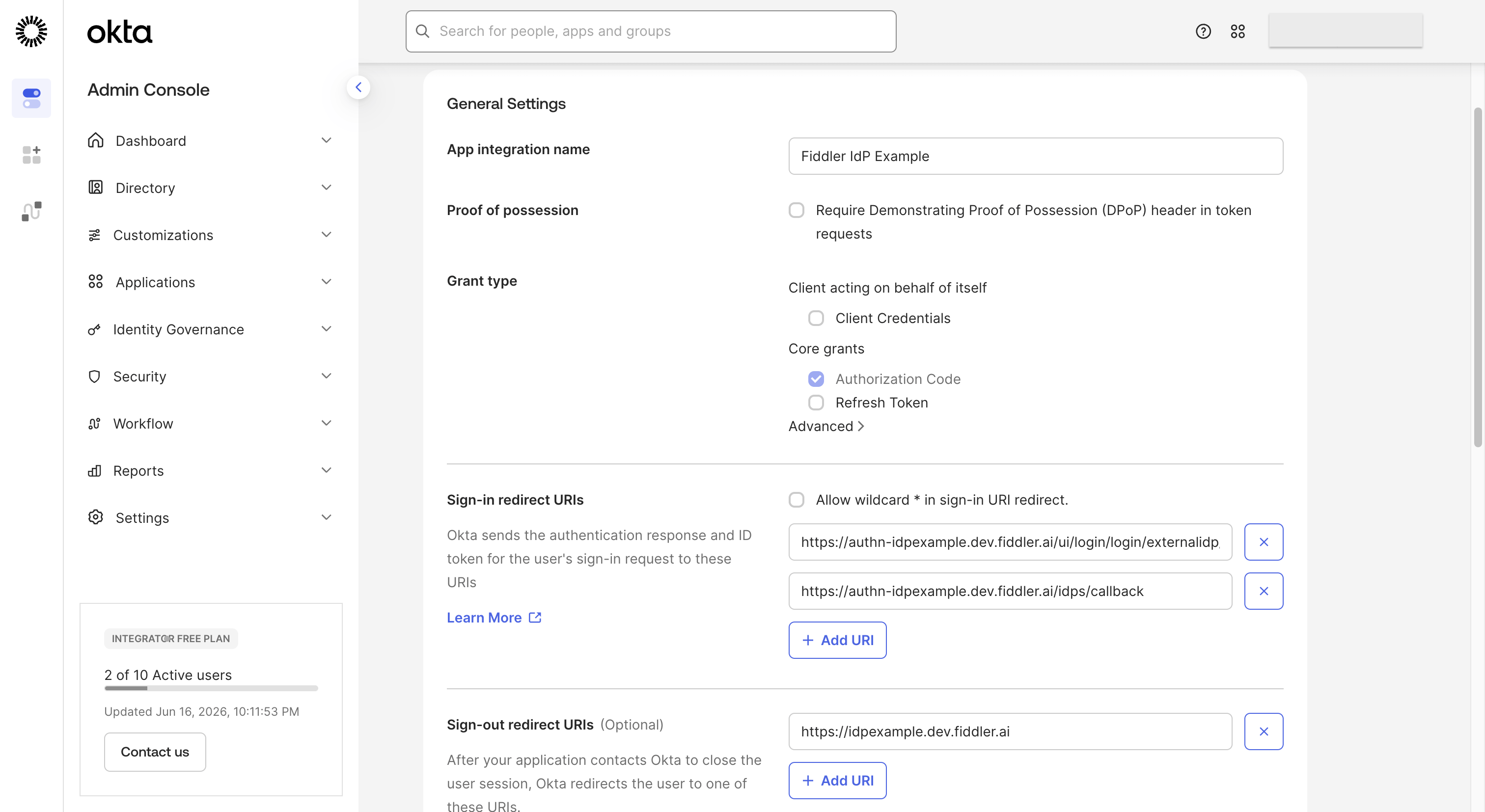Edit the externalidp sign-in redirect URI field
The height and width of the screenshot is (812, 1485).
[x=1010, y=541]
